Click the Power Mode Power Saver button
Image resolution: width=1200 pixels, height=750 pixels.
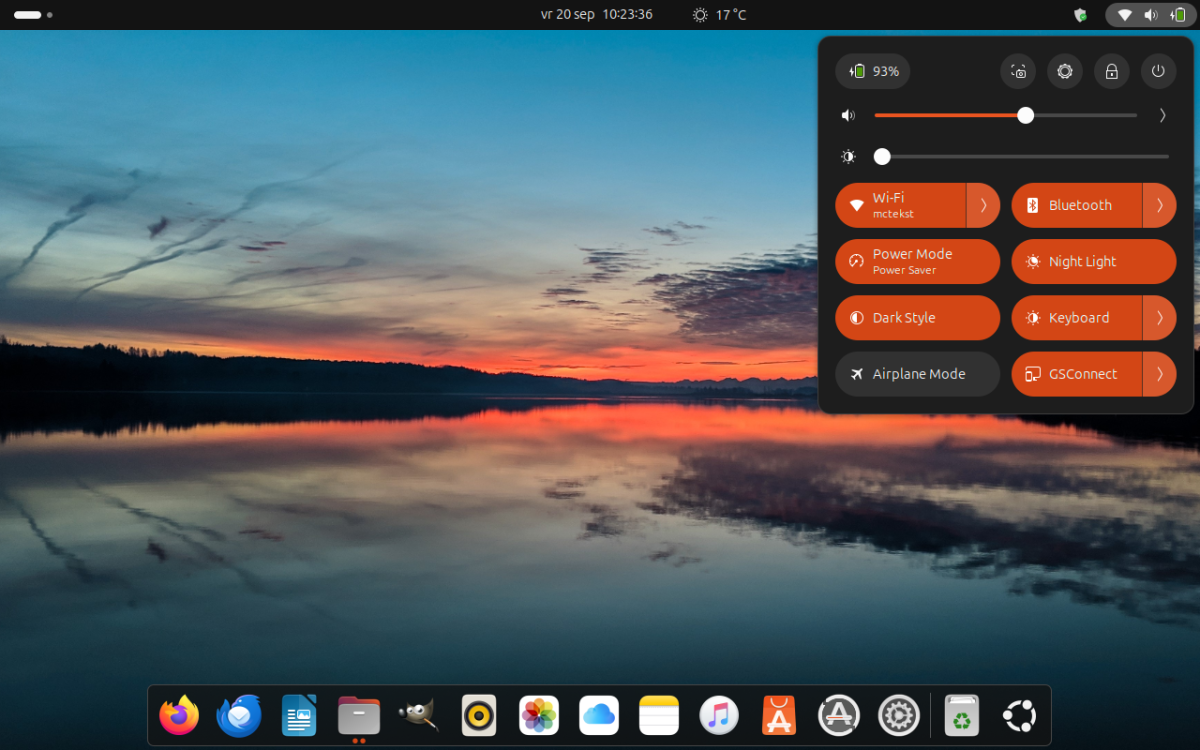pyautogui.click(x=917, y=262)
